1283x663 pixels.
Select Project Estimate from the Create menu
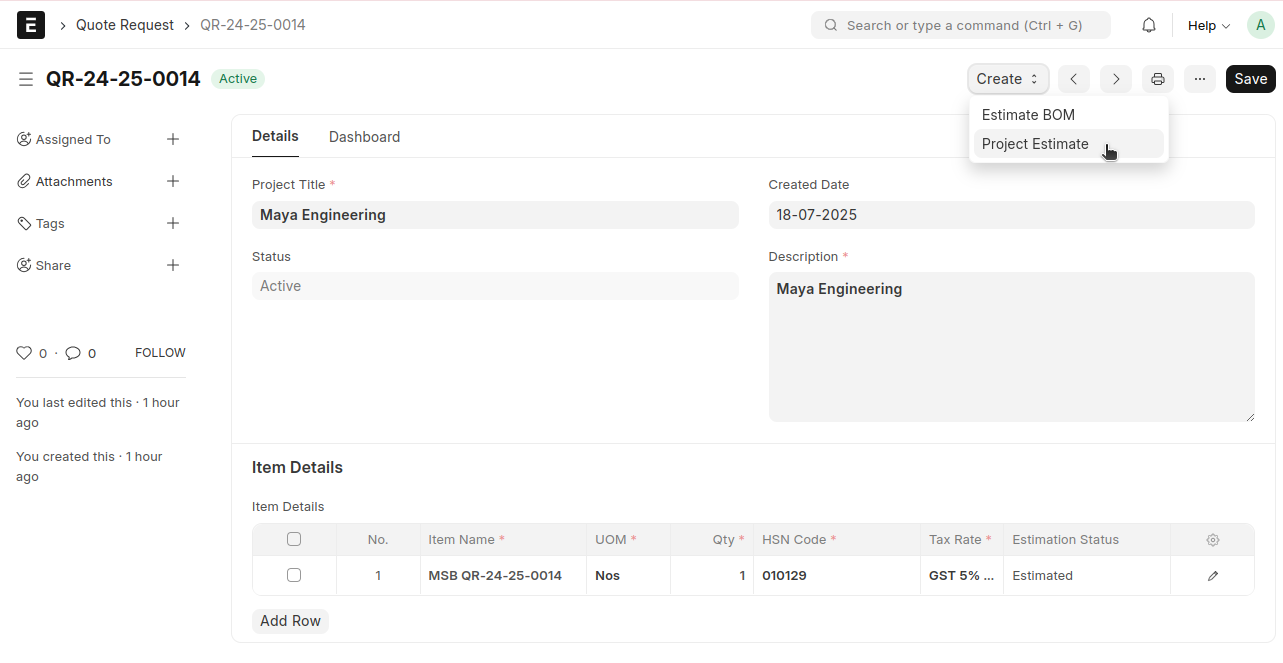[x=1035, y=144]
